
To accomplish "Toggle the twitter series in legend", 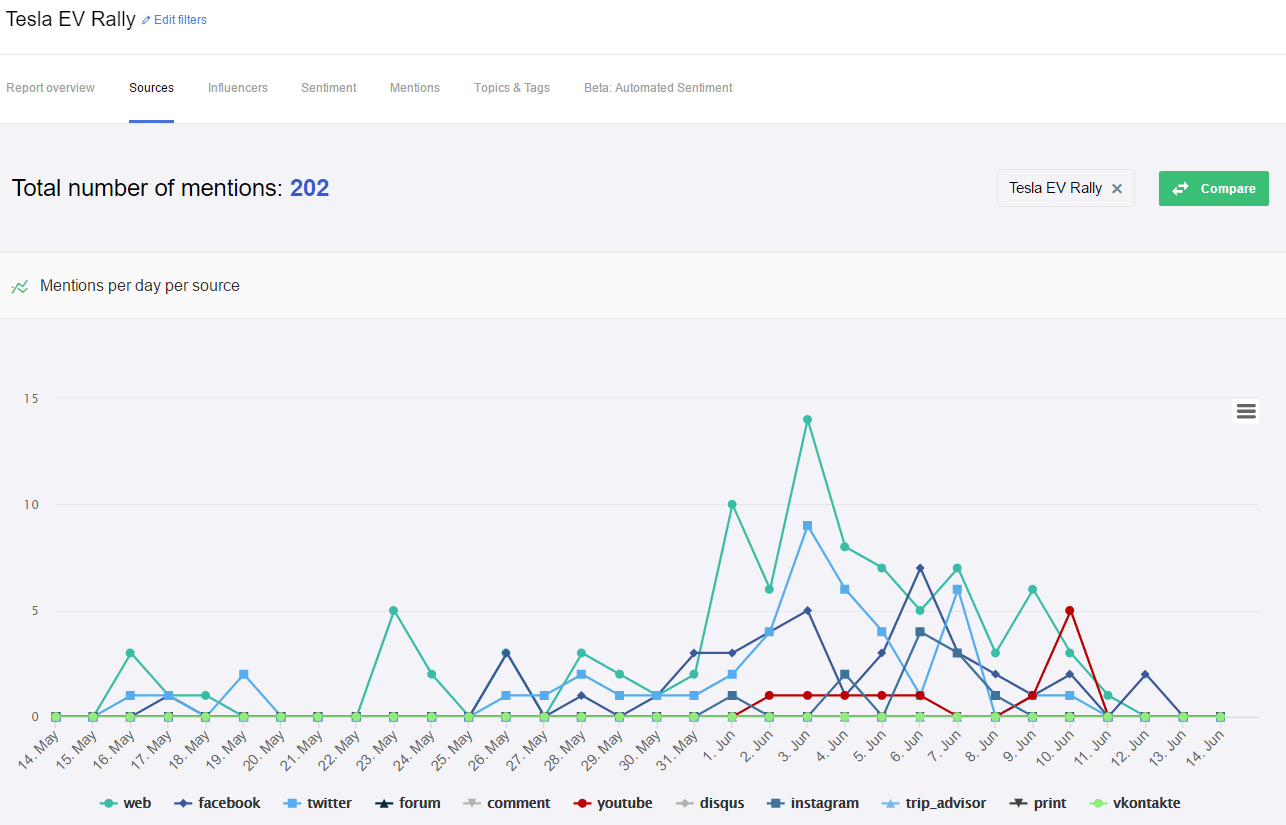I will click(x=317, y=803).
